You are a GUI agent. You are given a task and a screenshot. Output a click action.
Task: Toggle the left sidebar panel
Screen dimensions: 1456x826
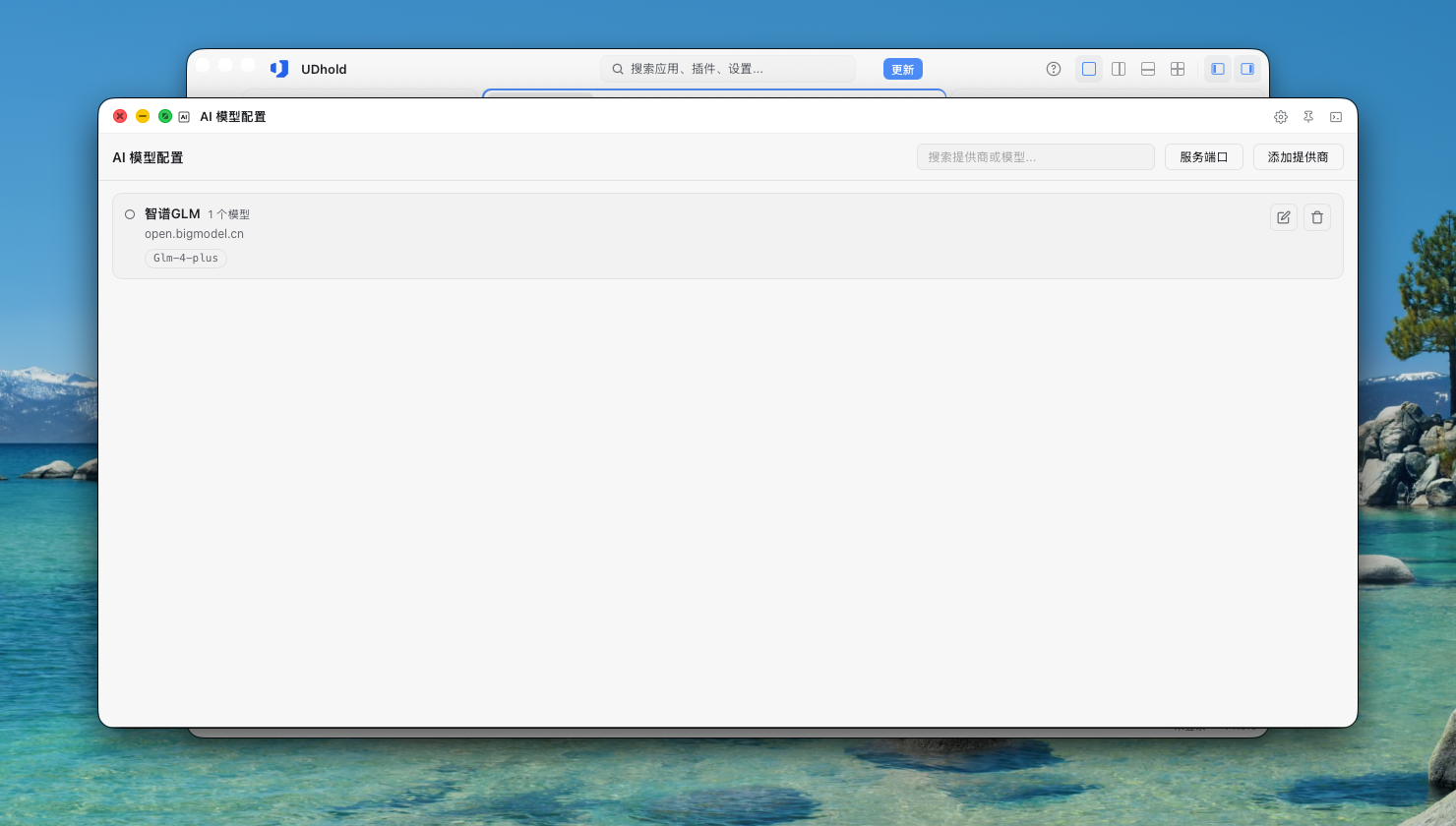tap(1218, 69)
